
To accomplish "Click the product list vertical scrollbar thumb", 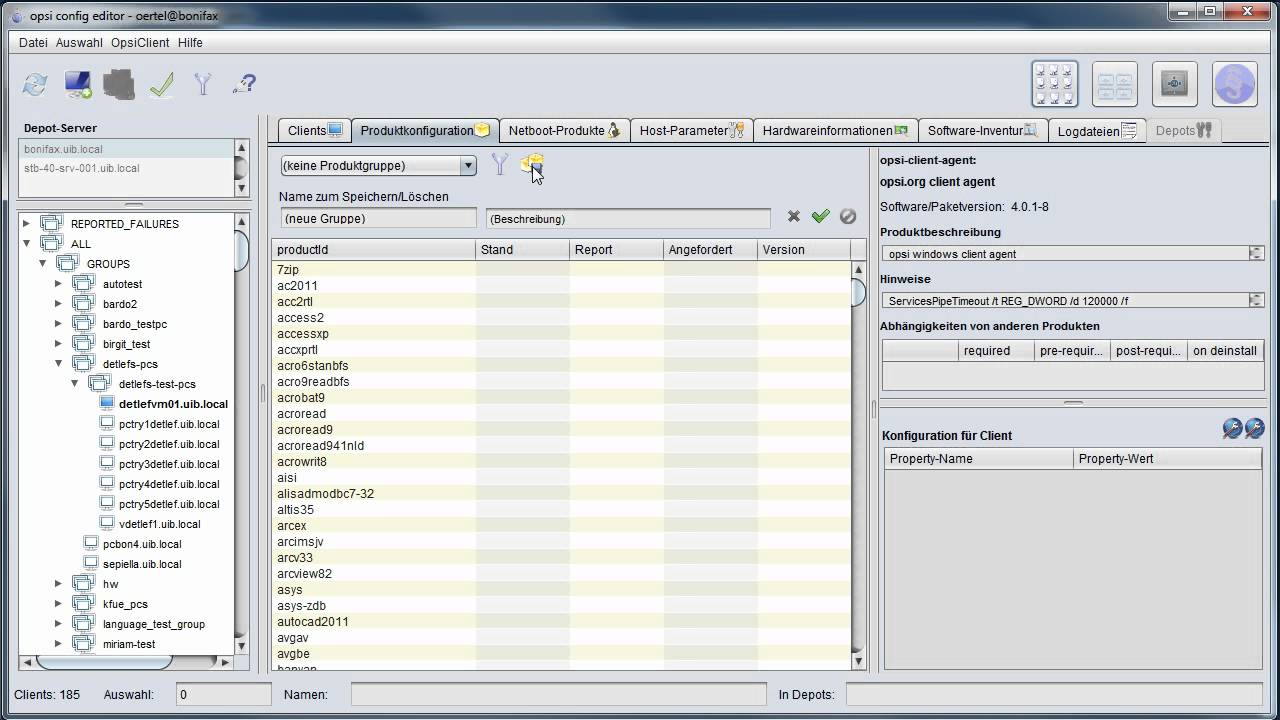I will click(x=858, y=292).
